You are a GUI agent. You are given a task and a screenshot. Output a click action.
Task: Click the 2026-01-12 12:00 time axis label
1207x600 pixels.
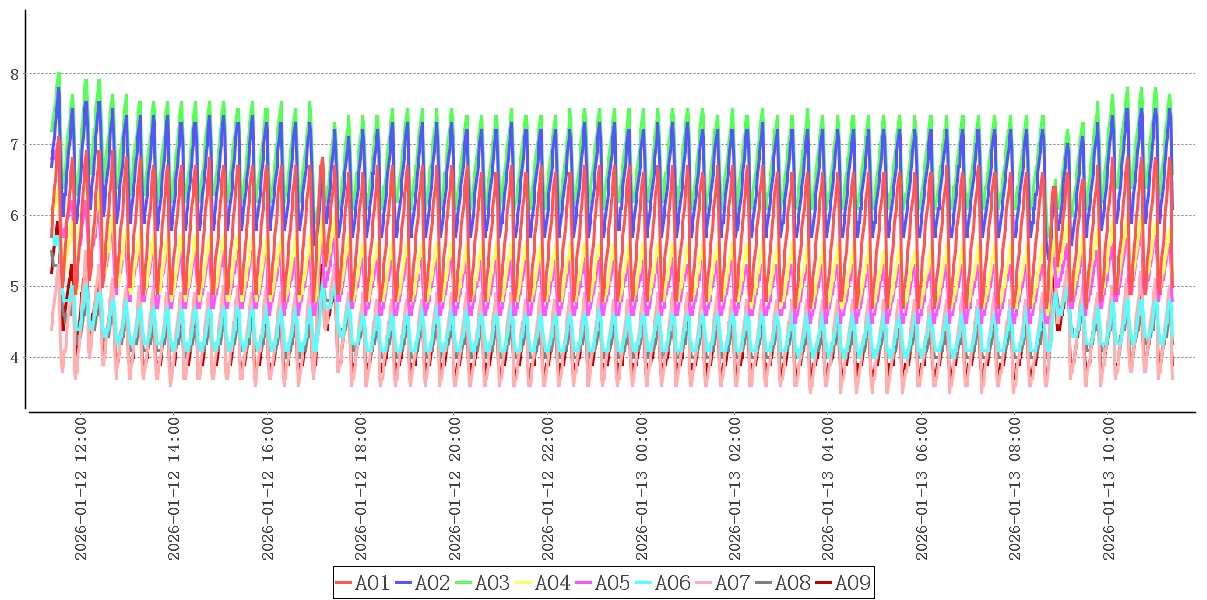81,489
